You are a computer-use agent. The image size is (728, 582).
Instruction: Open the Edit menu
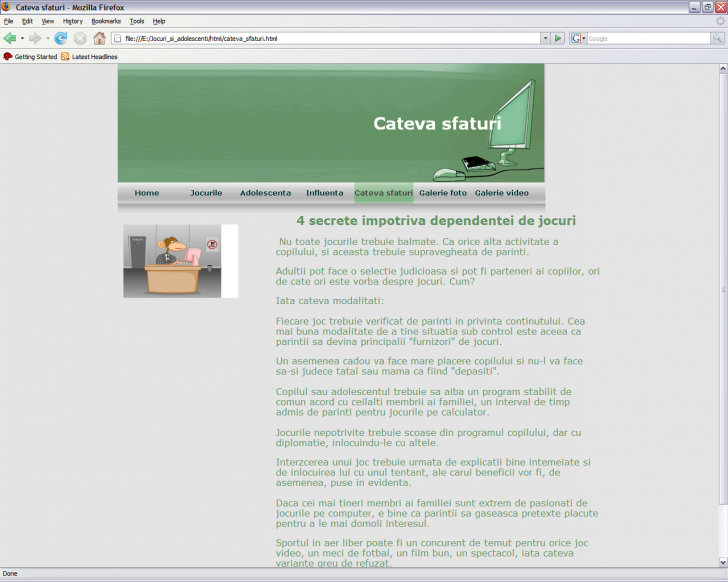(x=27, y=21)
